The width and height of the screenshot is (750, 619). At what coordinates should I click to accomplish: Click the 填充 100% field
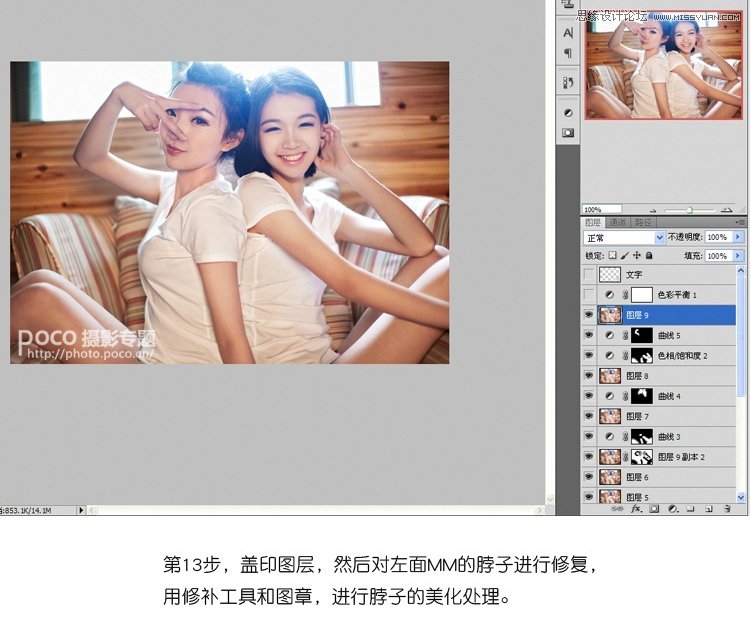(x=718, y=256)
